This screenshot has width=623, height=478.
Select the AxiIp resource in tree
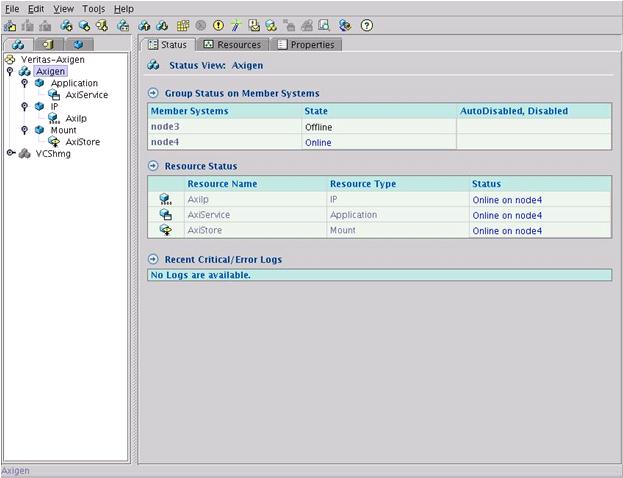(x=76, y=118)
